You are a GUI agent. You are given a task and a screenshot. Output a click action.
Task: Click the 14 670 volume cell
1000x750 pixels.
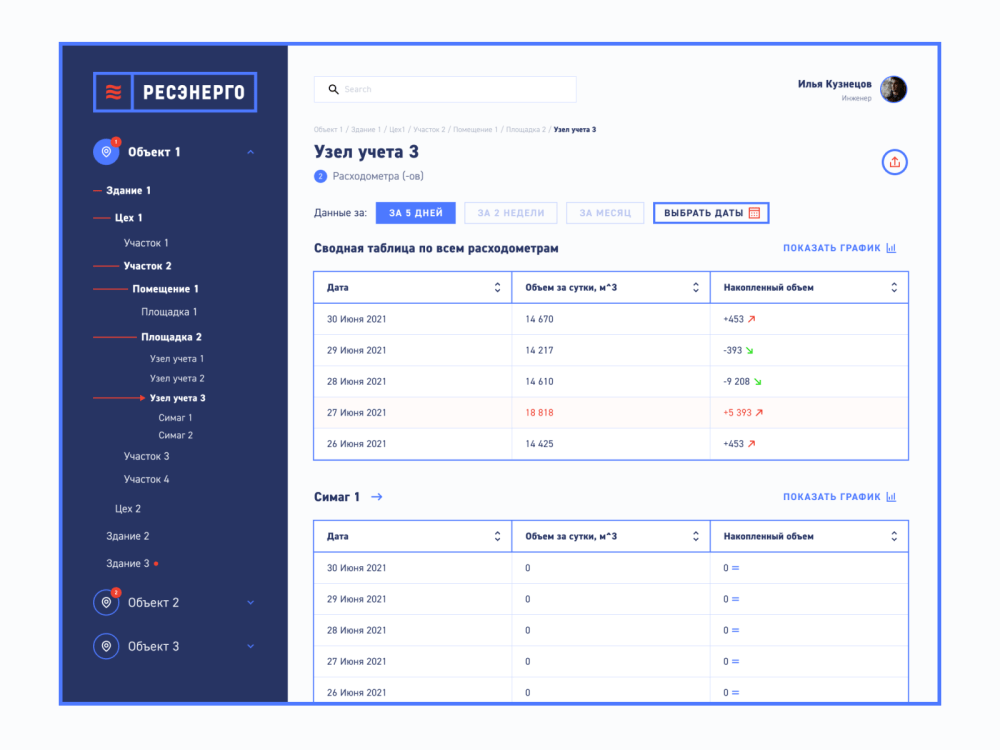[539, 319]
